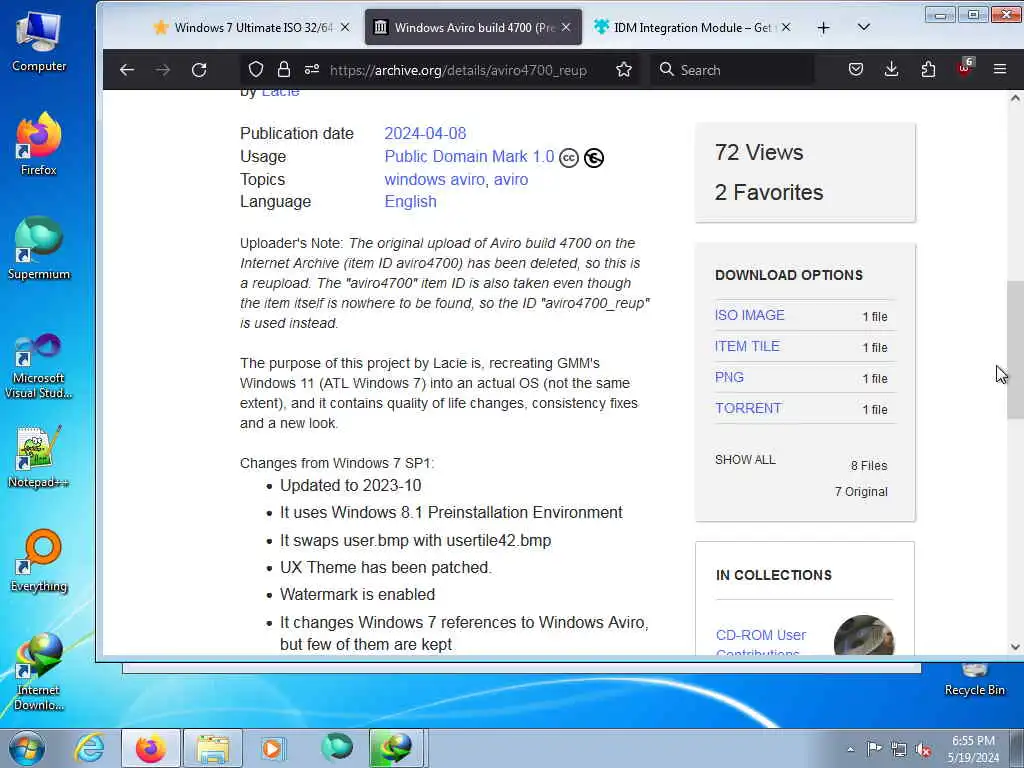Open the Firefox downloads panel
The width and height of the screenshot is (1024, 768).
891,70
